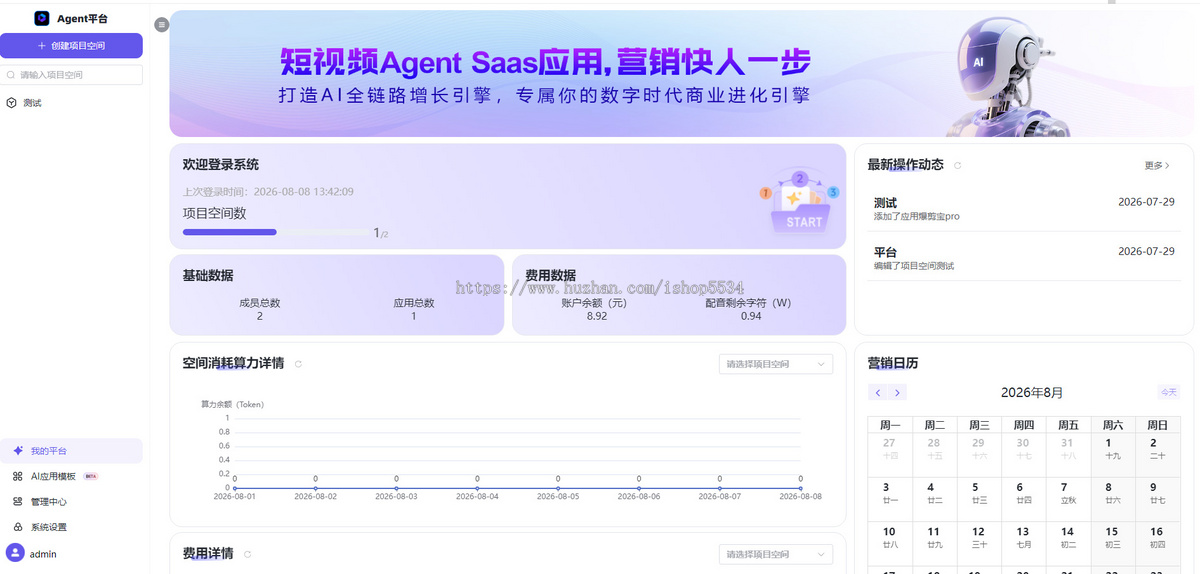Click the search magnifier icon in sidebar
The image size is (1200, 574).
point(11,75)
